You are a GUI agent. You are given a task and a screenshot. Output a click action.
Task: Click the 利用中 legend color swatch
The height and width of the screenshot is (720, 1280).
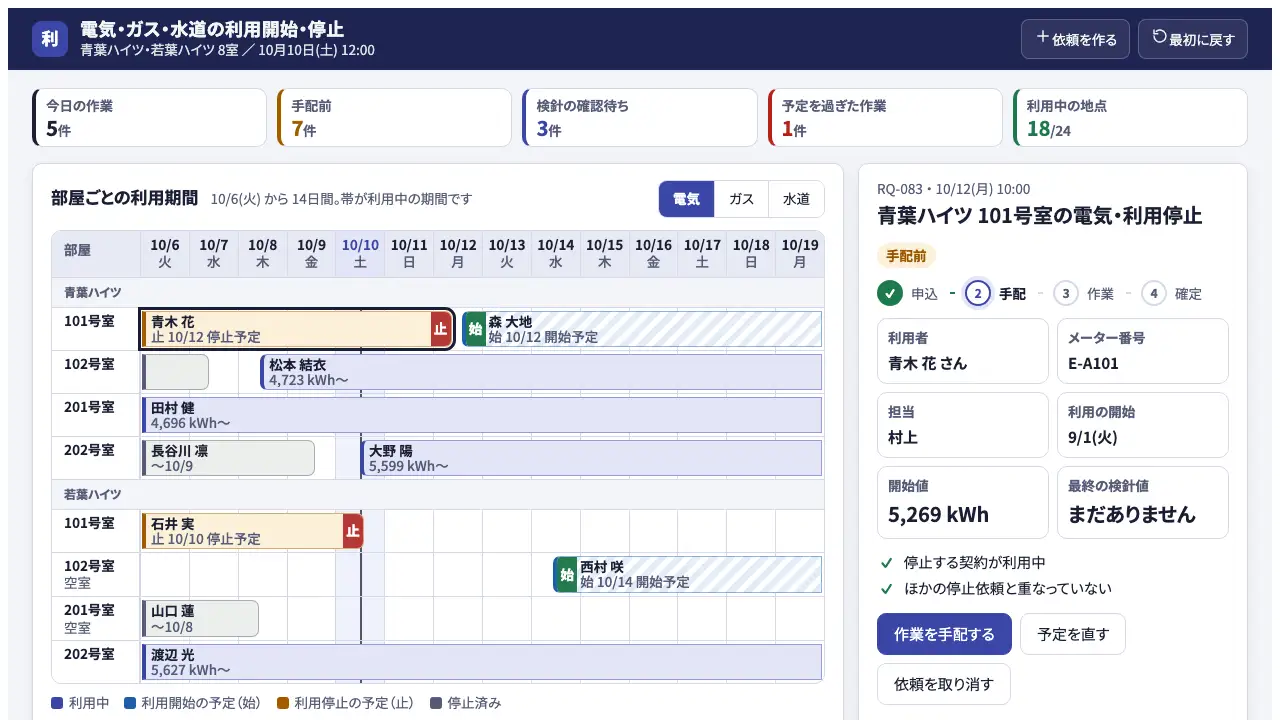tap(57, 703)
